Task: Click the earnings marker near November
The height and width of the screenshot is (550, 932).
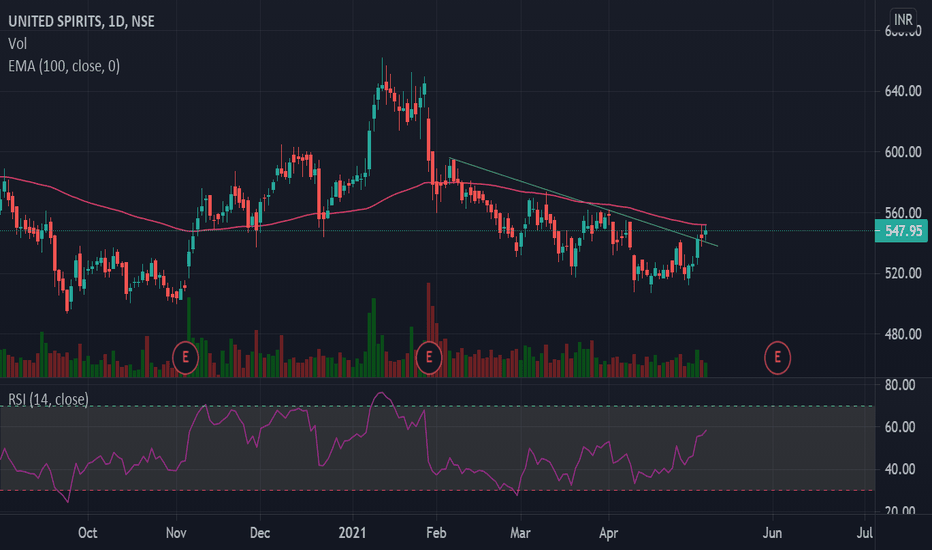Action: (185, 357)
